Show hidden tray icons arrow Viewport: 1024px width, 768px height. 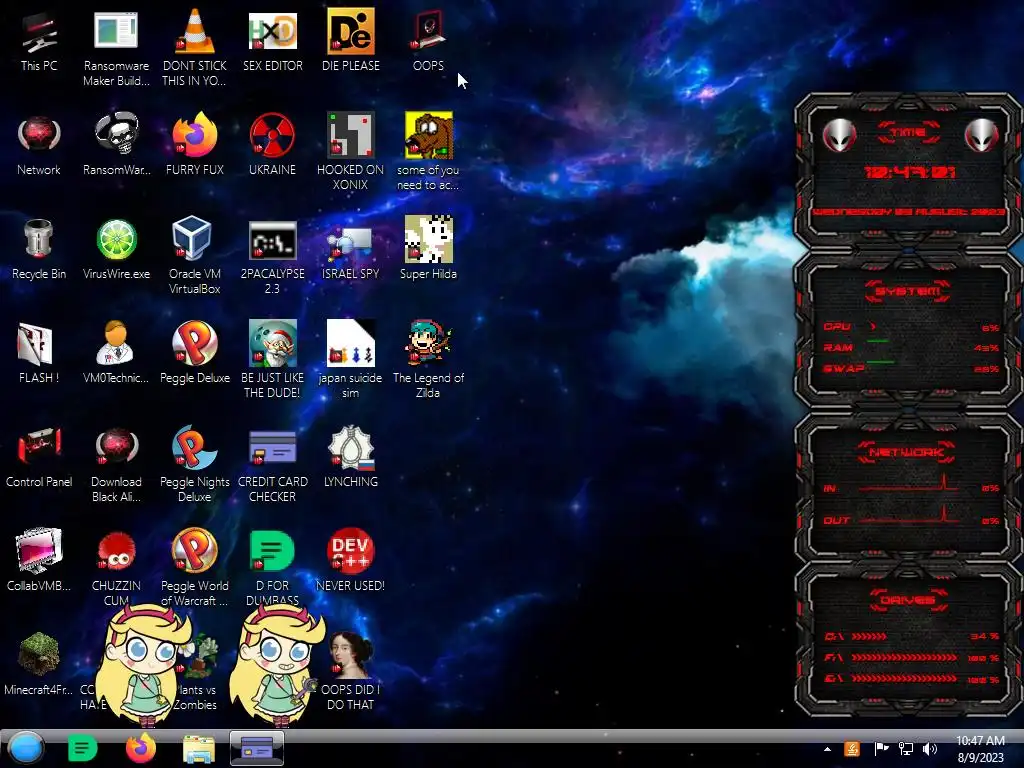click(x=827, y=749)
